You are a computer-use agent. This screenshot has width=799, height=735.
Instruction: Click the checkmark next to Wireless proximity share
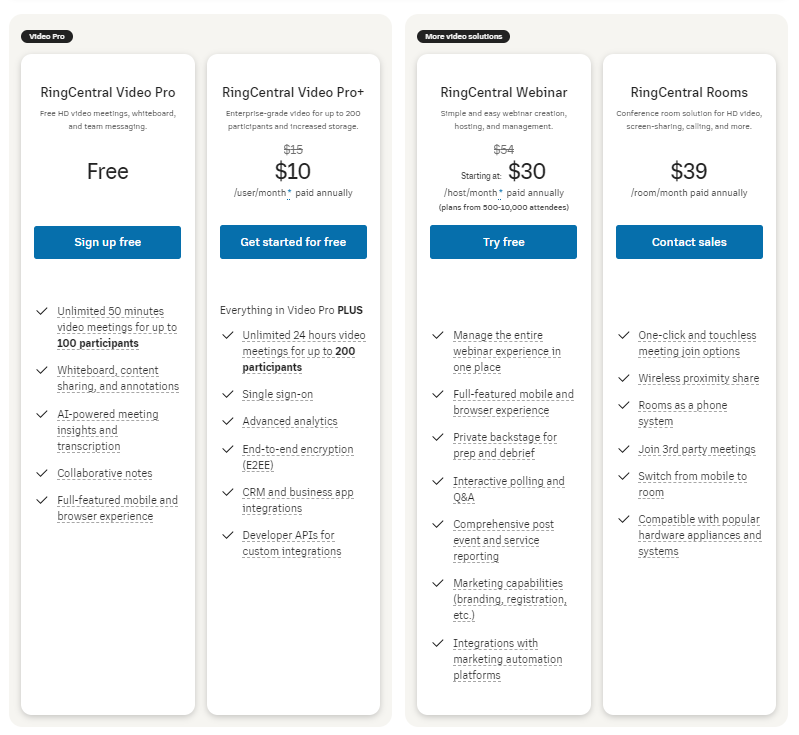[623, 379]
